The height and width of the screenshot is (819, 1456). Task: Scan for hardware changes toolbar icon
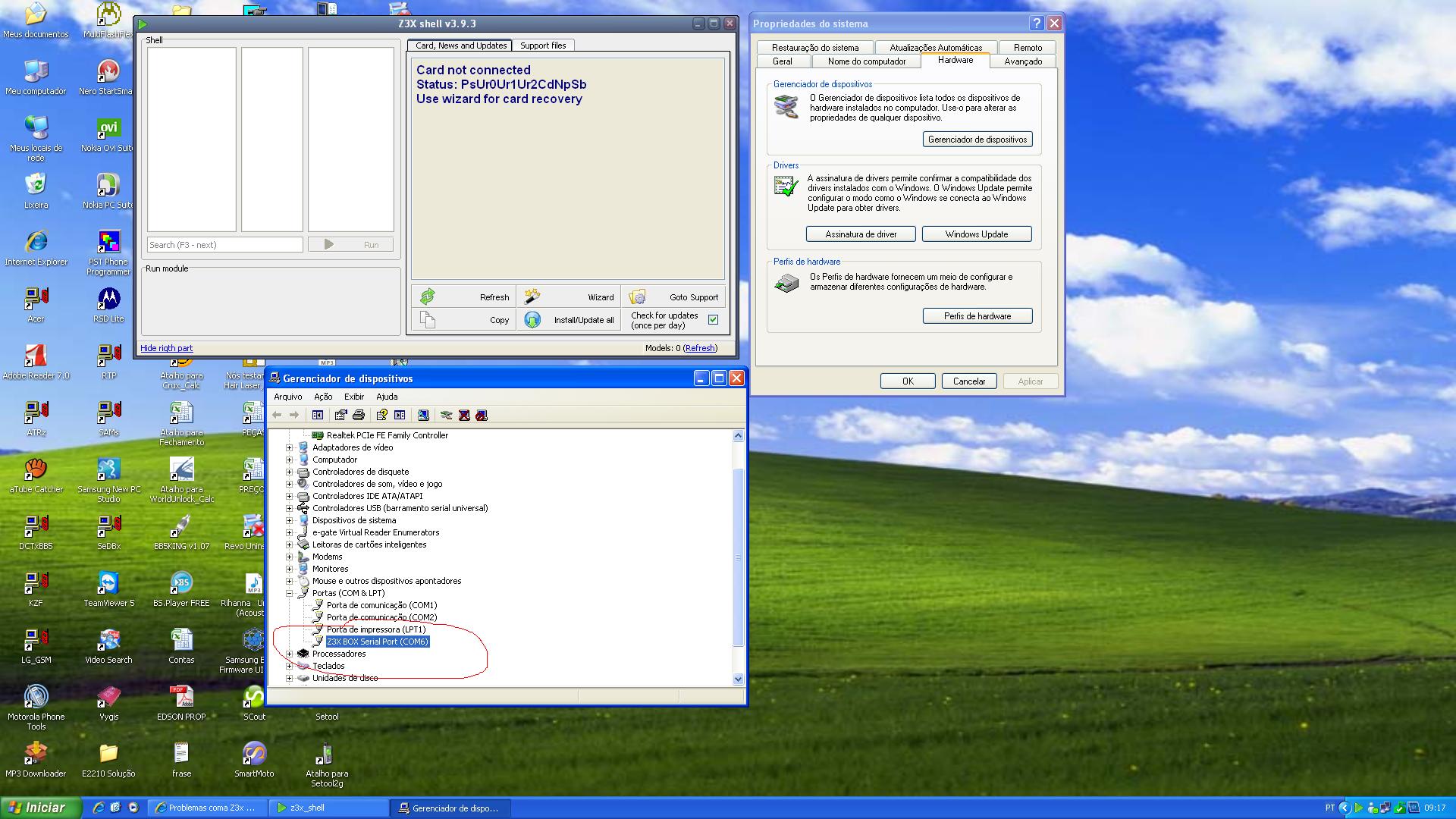click(x=423, y=415)
